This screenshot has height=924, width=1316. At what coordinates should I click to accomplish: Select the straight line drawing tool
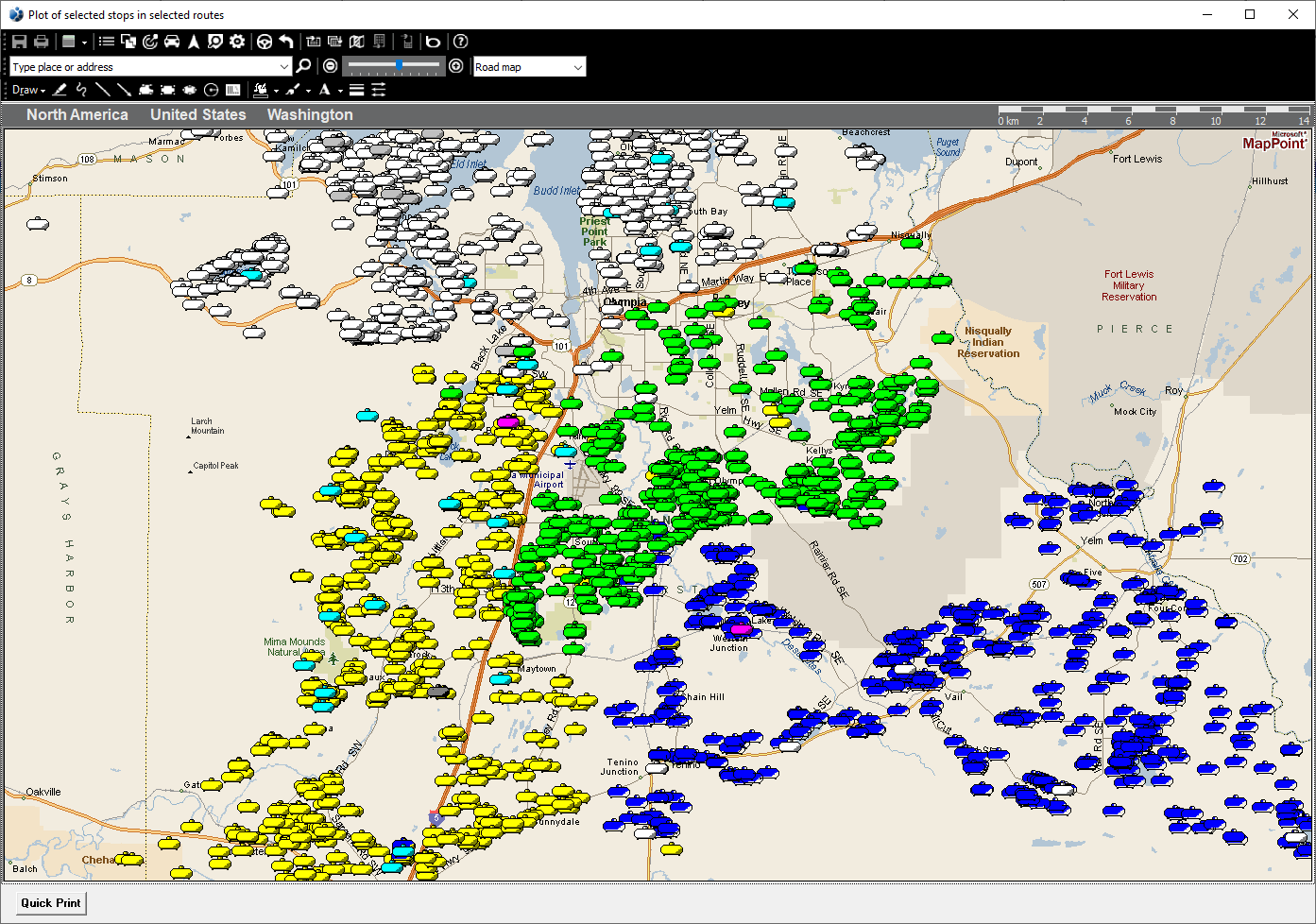coord(102,90)
